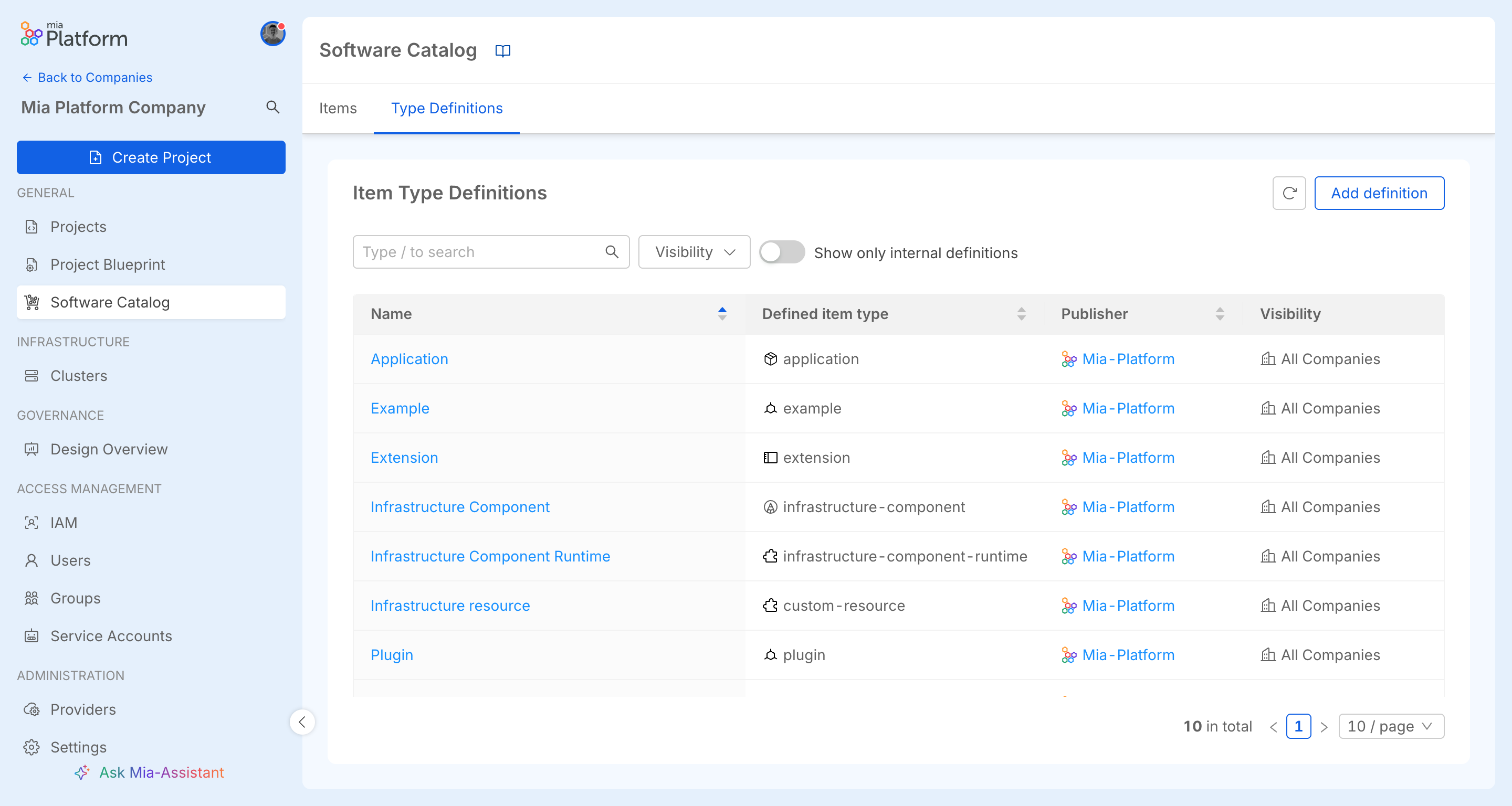Viewport: 1512px width, 806px height.
Task: Click the plugin type icon
Action: point(770,655)
